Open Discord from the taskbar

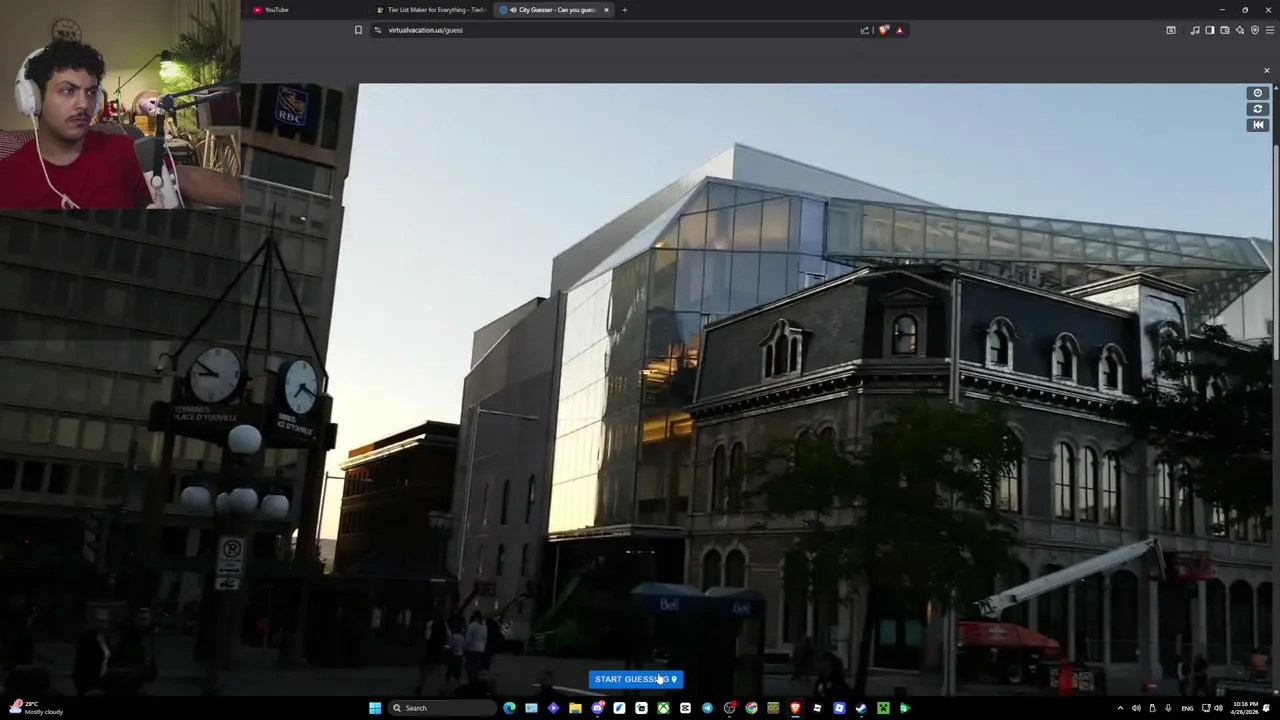597,708
